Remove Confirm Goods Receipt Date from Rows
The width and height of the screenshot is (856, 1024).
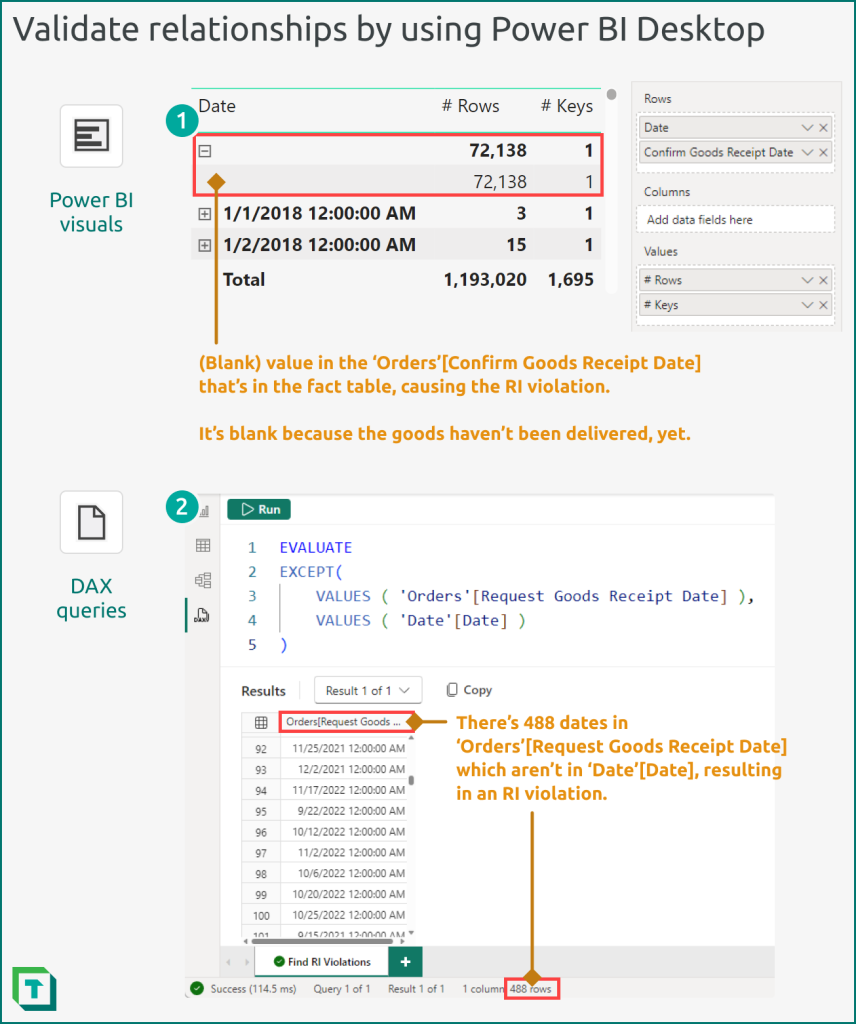pos(823,152)
